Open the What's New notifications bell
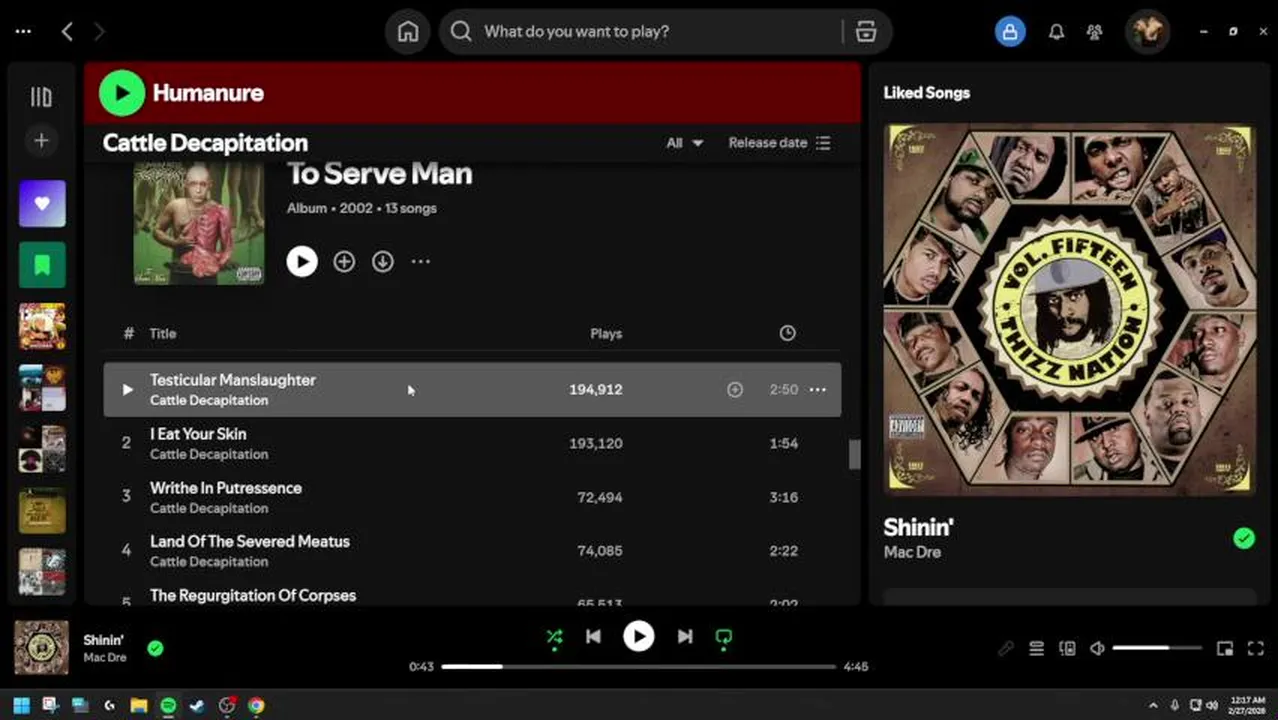The height and width of the screenshot is (720, 1278). pos(1056,31)
